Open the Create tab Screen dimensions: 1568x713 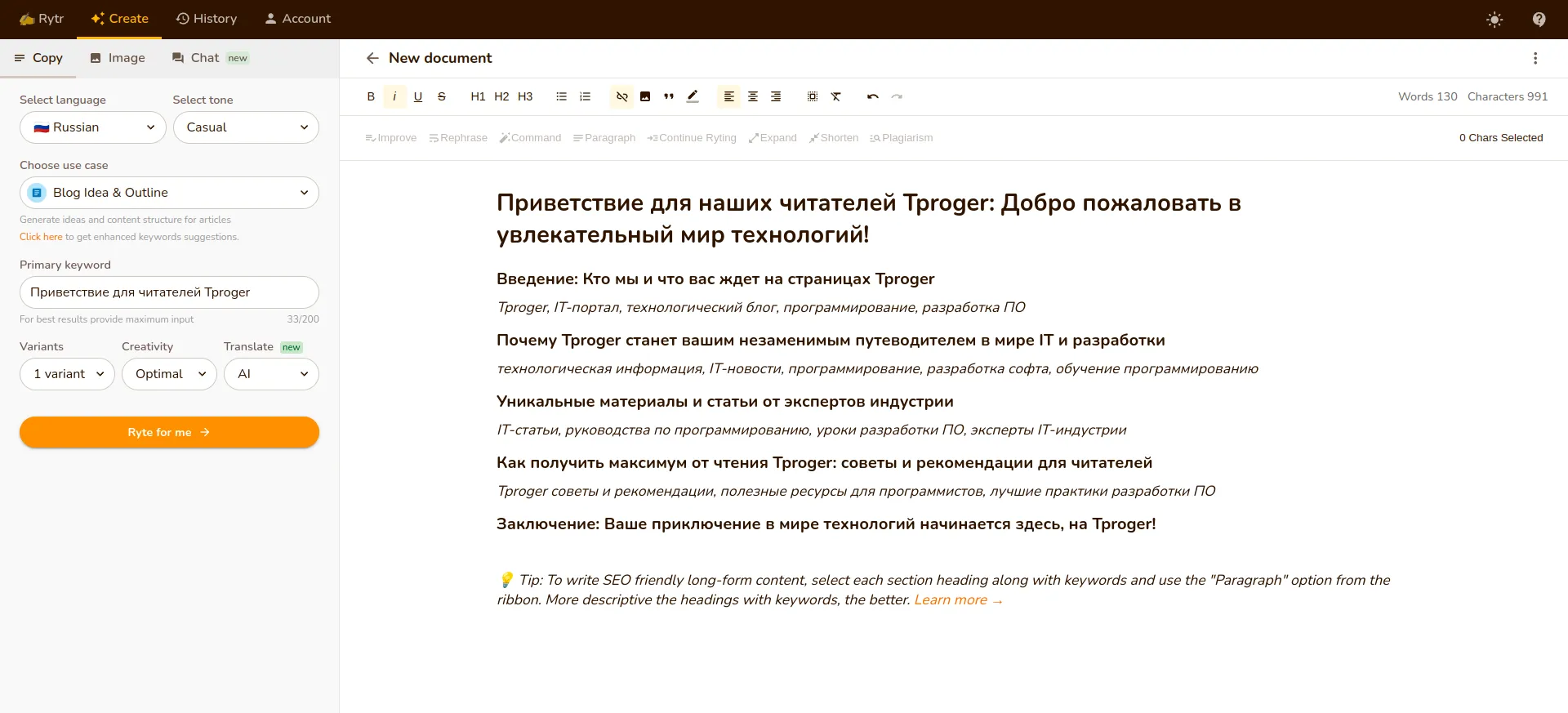119,19
